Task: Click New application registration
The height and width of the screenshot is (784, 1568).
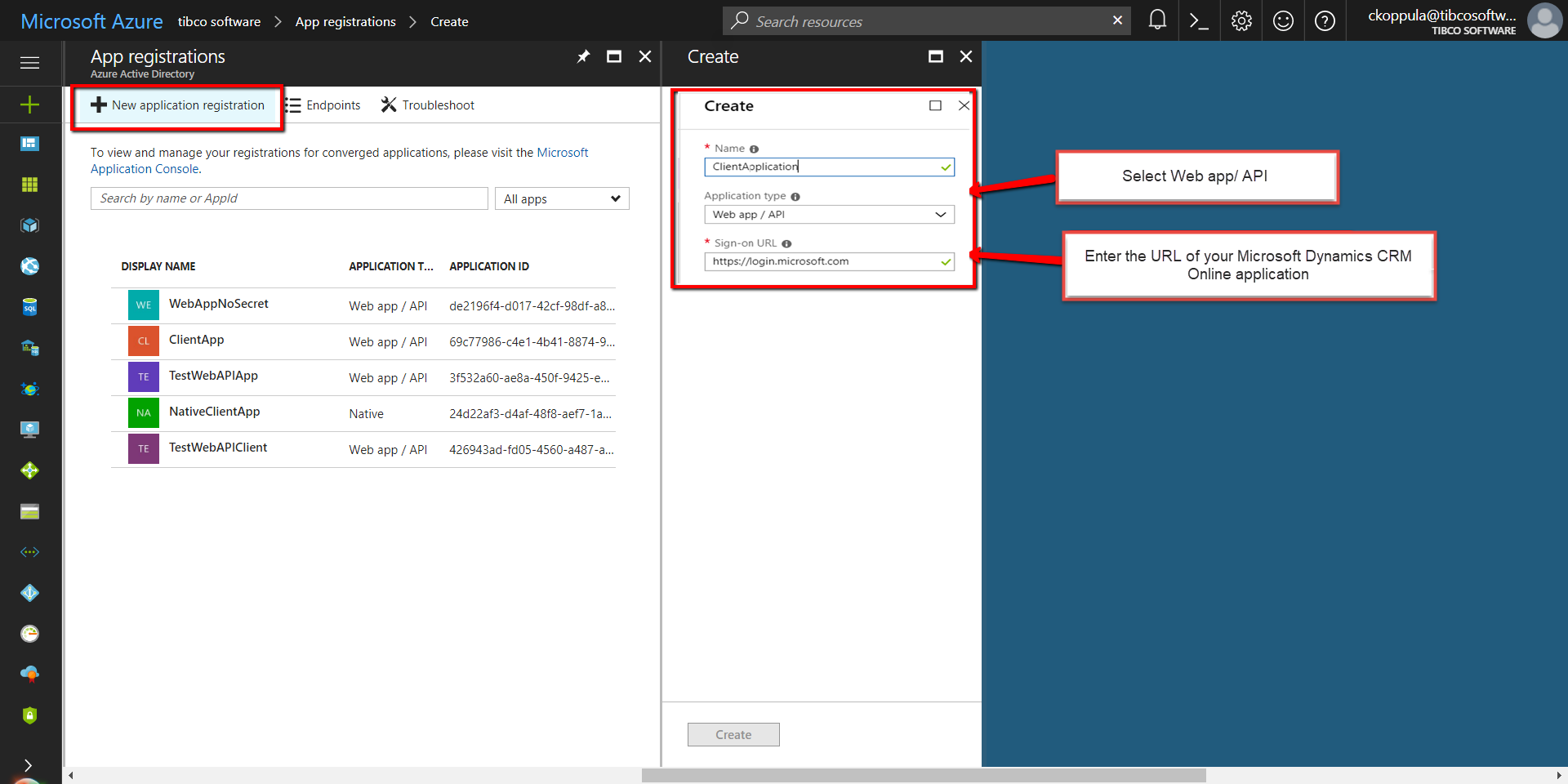Action: click(178, 105)
